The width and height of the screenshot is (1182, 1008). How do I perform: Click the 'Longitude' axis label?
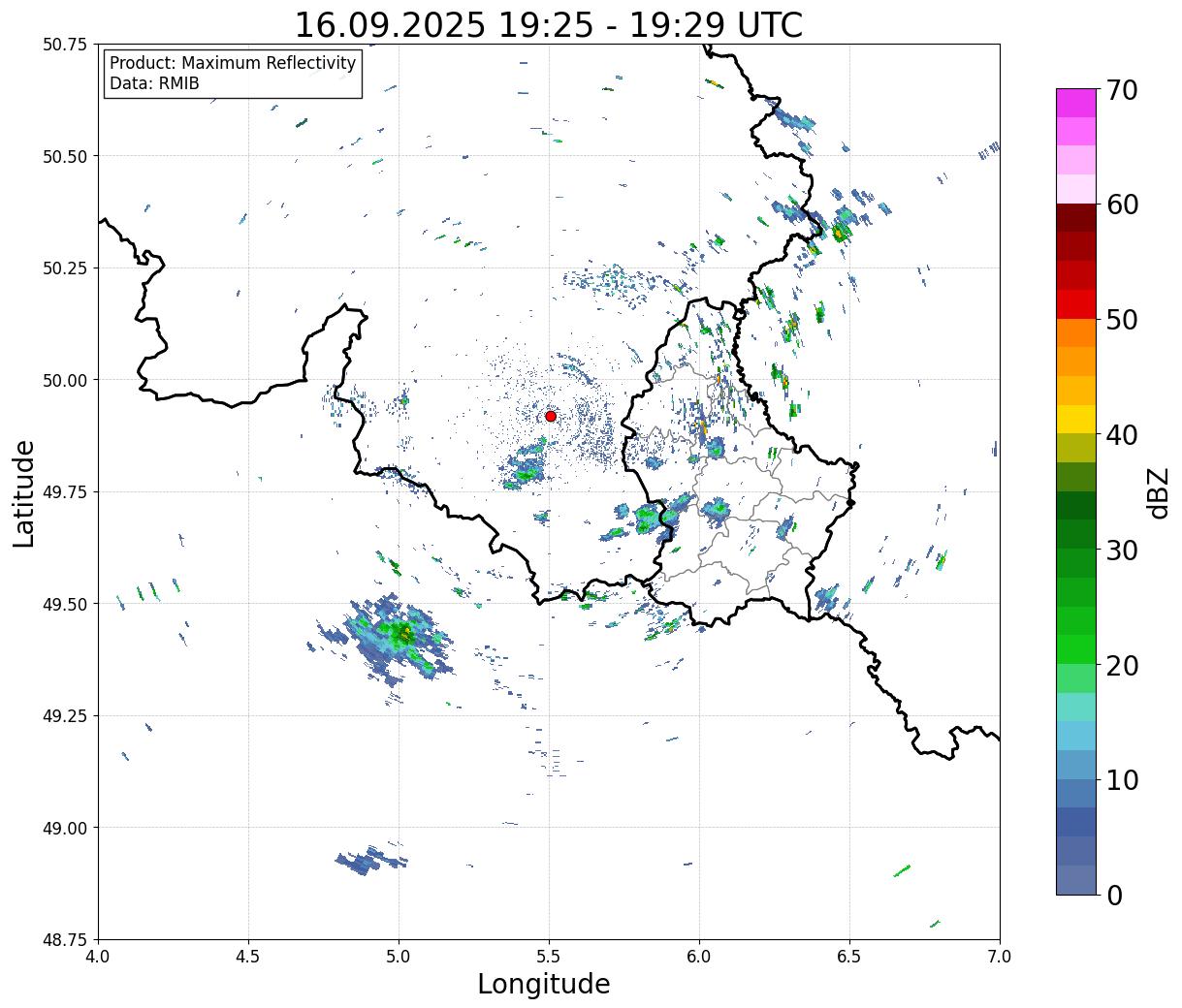pos(544,984)
